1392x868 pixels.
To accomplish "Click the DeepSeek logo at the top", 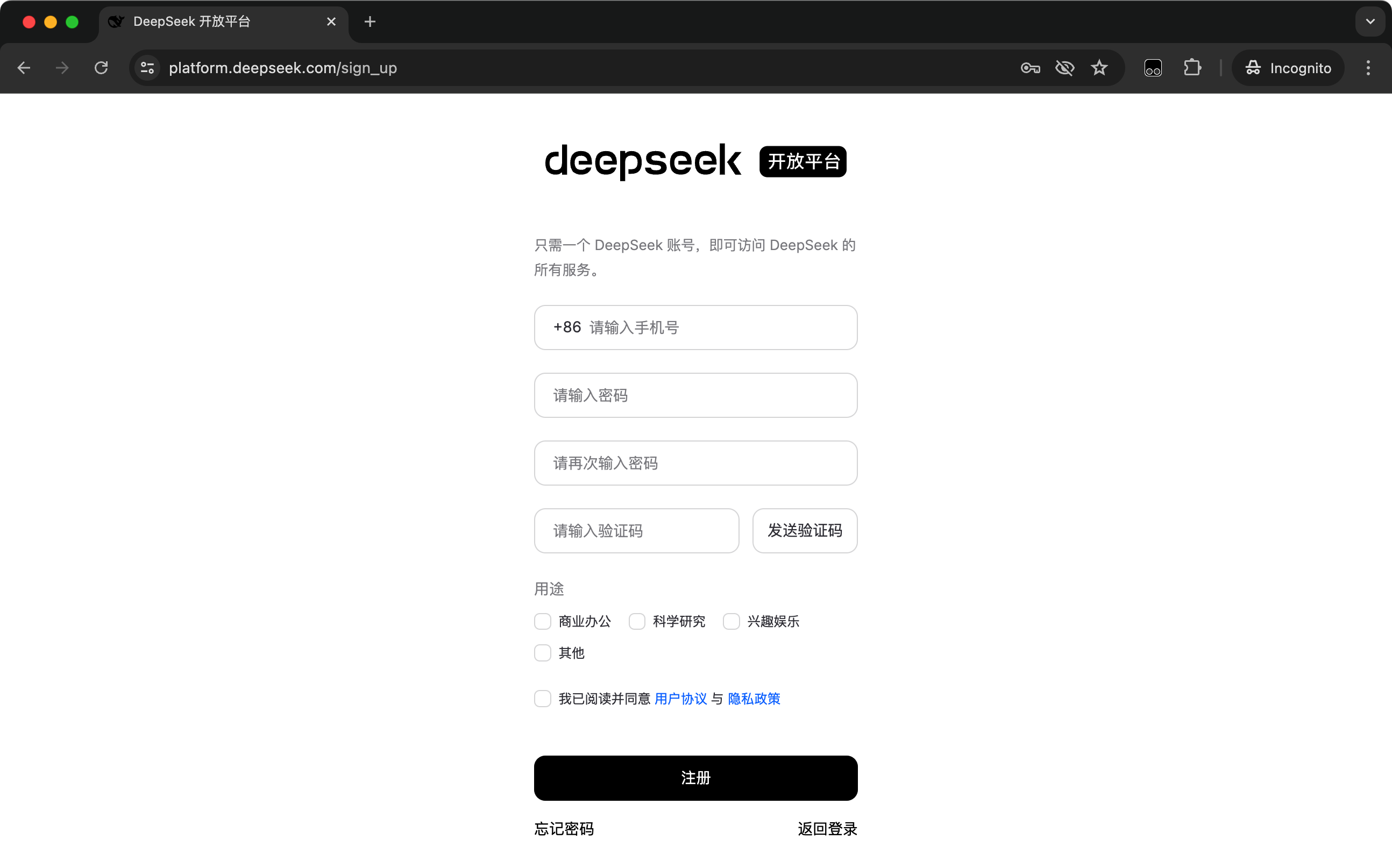I will point(643,161).
